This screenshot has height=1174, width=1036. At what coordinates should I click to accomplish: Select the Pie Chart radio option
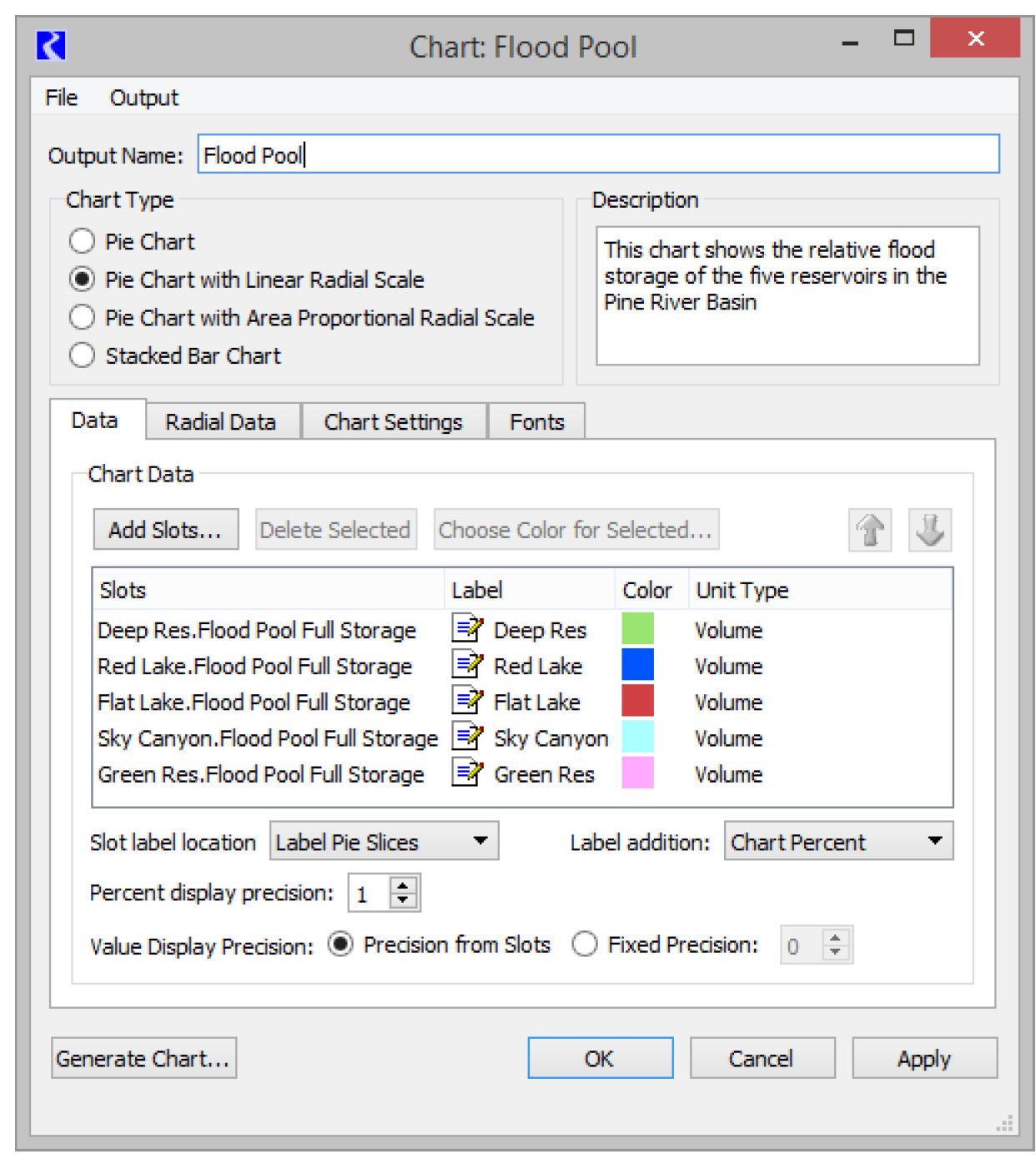coord(82,242)
